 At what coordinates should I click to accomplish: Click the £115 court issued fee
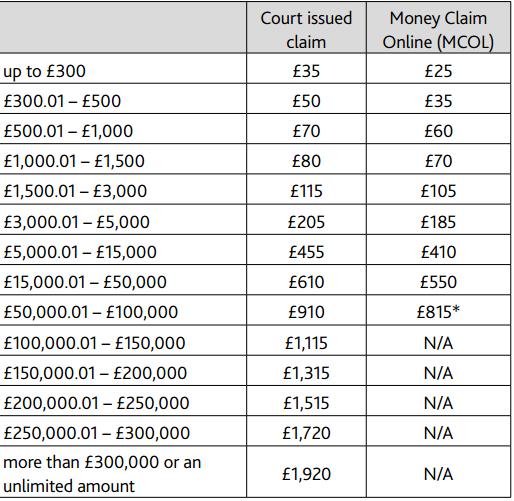pyautogui.click(x=306, y=191)
